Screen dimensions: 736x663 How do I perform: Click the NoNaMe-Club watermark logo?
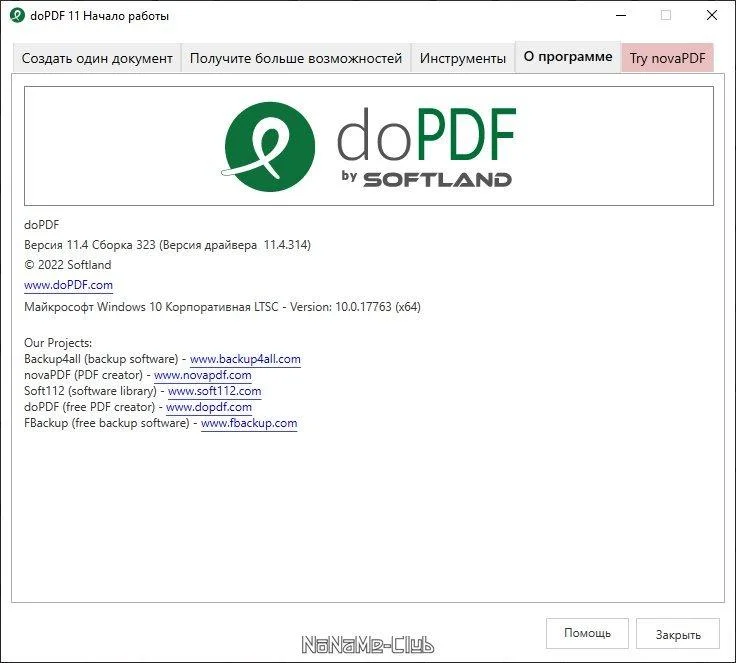point(368,644)
